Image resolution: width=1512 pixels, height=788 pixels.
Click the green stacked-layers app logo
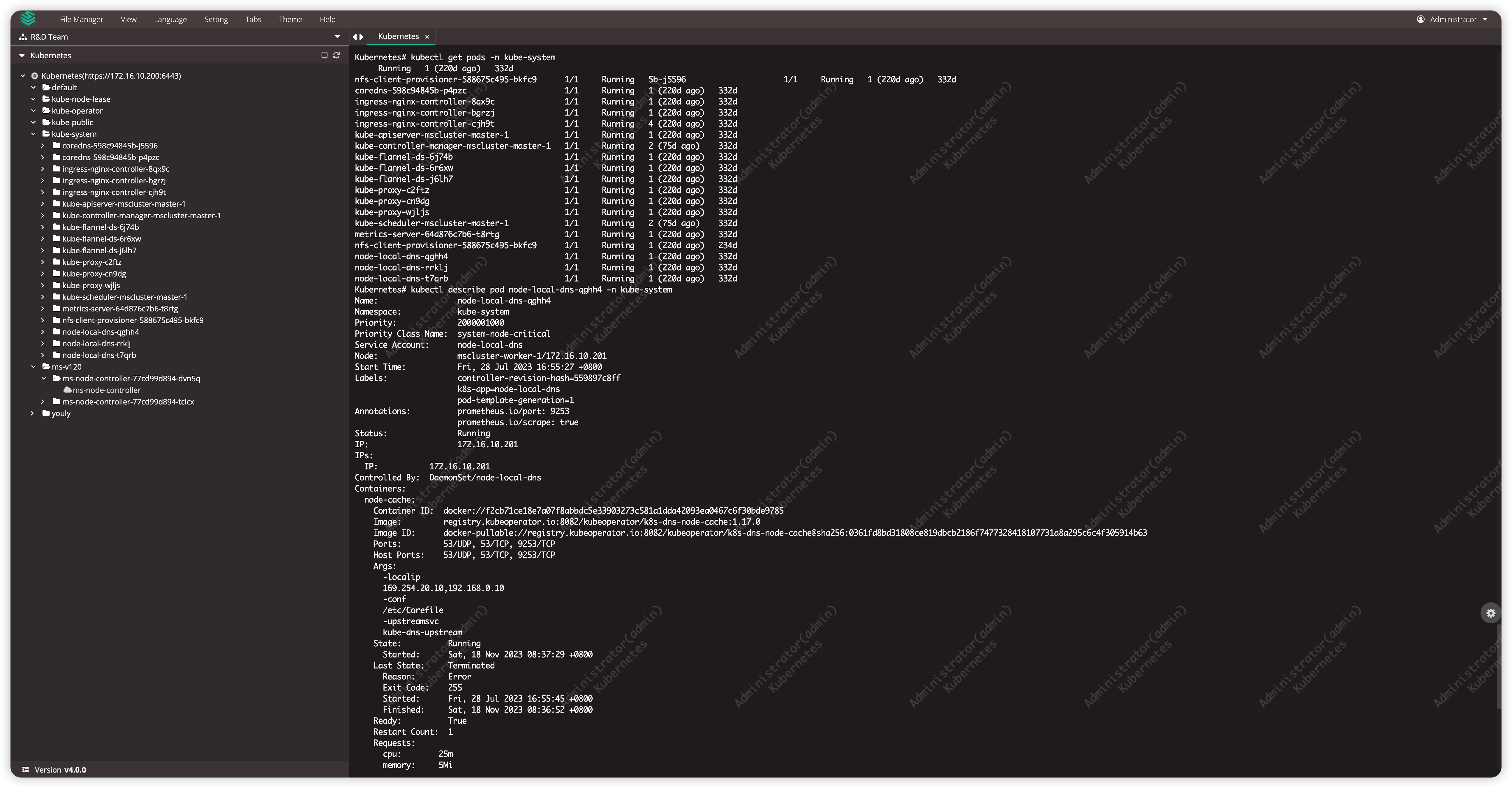pos(28,19)
